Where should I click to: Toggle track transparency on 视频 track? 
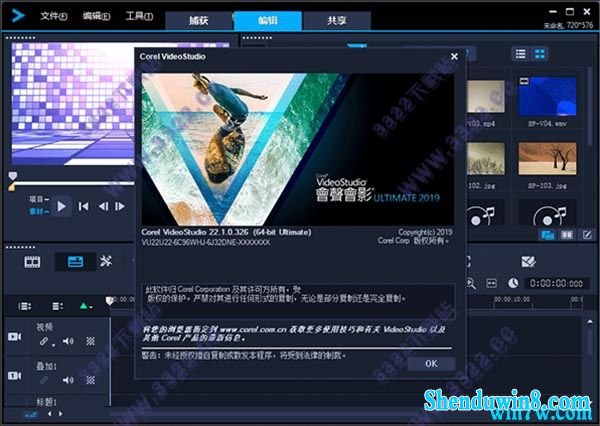coord(90,341)
